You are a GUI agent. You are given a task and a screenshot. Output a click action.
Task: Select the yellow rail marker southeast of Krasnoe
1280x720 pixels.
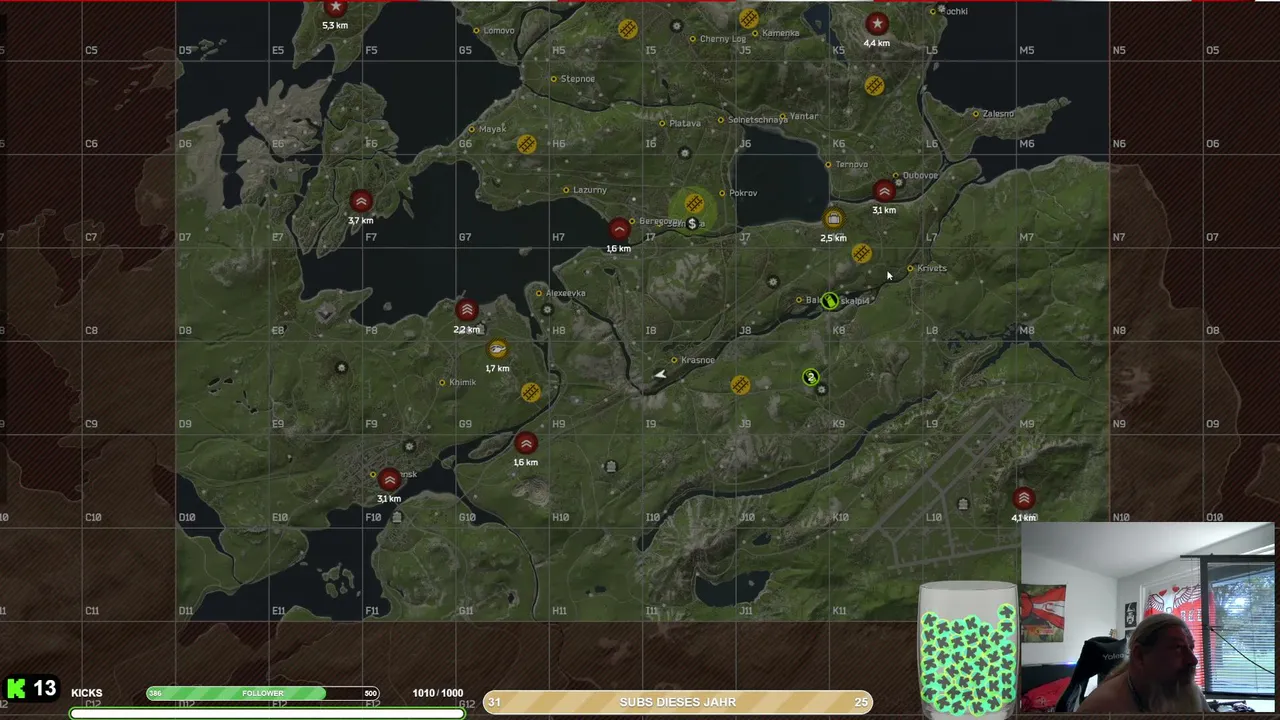click(x=740, y=385)
